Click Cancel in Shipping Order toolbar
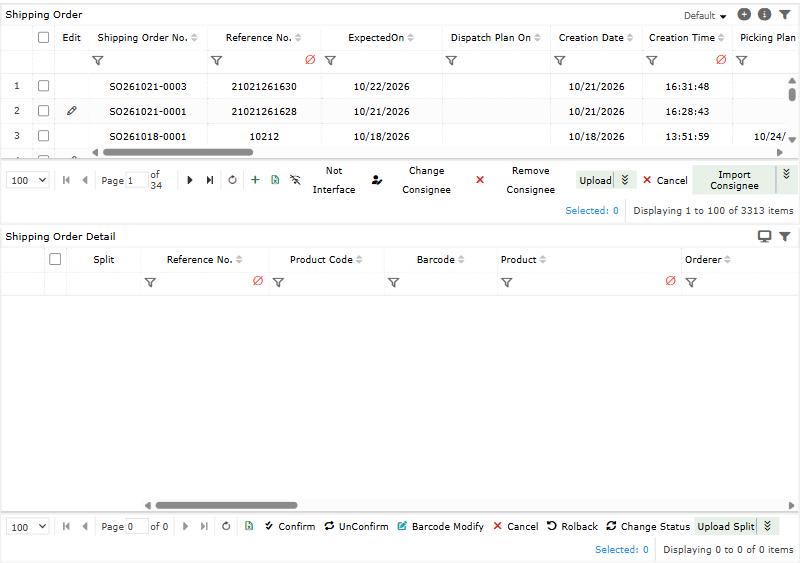Screen dimensions: 800x563 (665, 180)
